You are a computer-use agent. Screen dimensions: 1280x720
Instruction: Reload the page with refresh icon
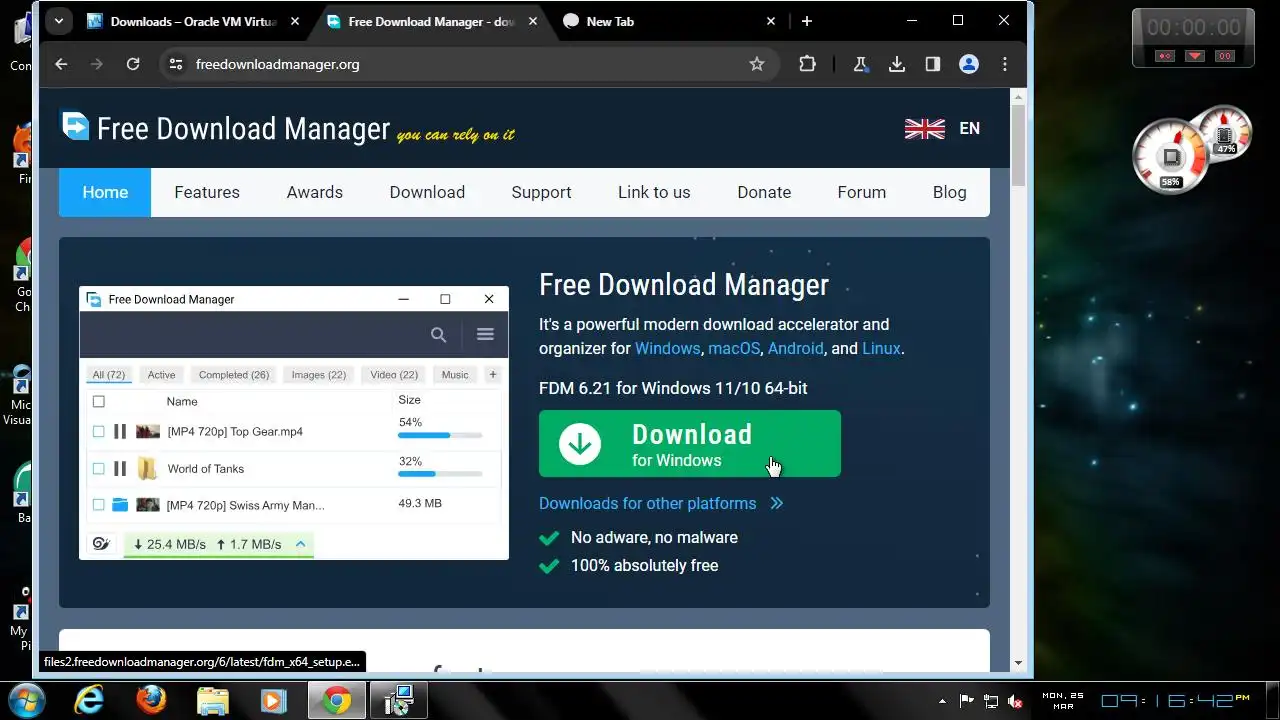click(133, 64)
